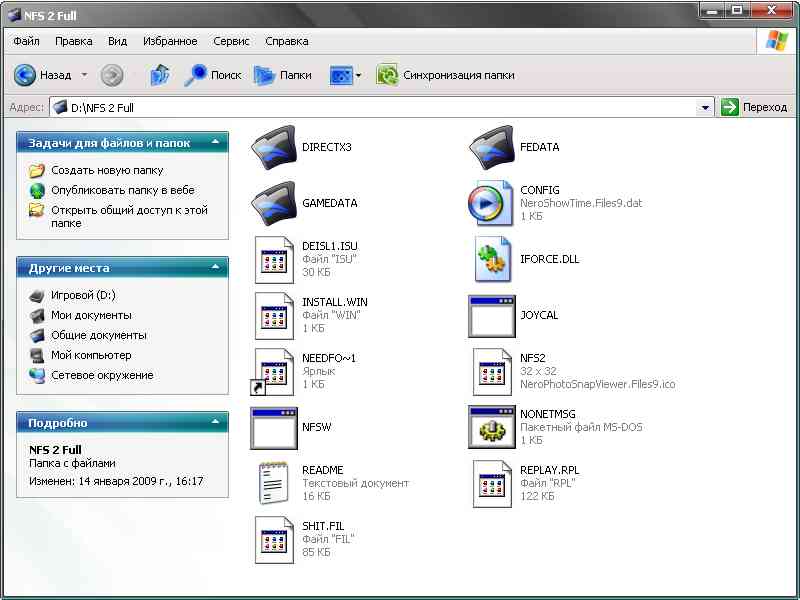Click the Windows flag logo icon
The image size is (800, 600).
point(777,41)
